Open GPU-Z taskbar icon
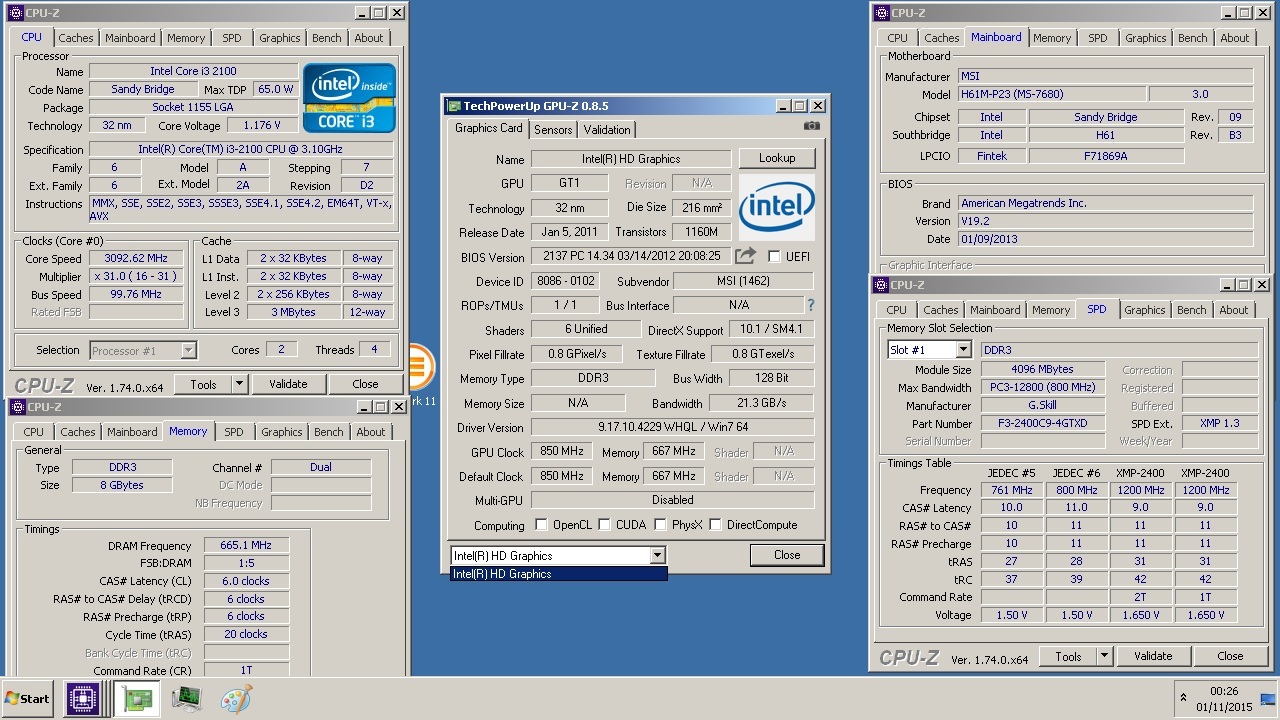 coord(137,699)
